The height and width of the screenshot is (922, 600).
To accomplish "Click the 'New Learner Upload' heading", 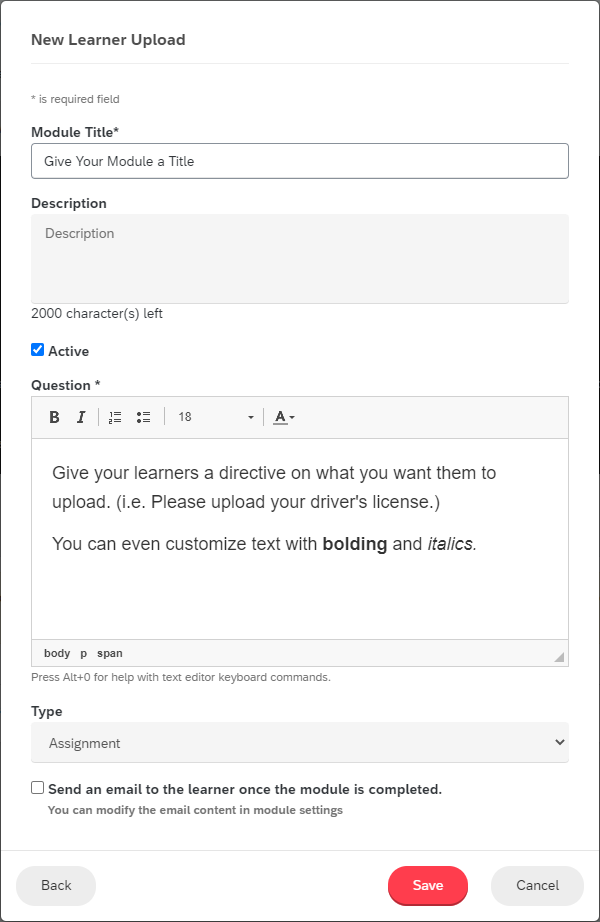I will 108,40.
